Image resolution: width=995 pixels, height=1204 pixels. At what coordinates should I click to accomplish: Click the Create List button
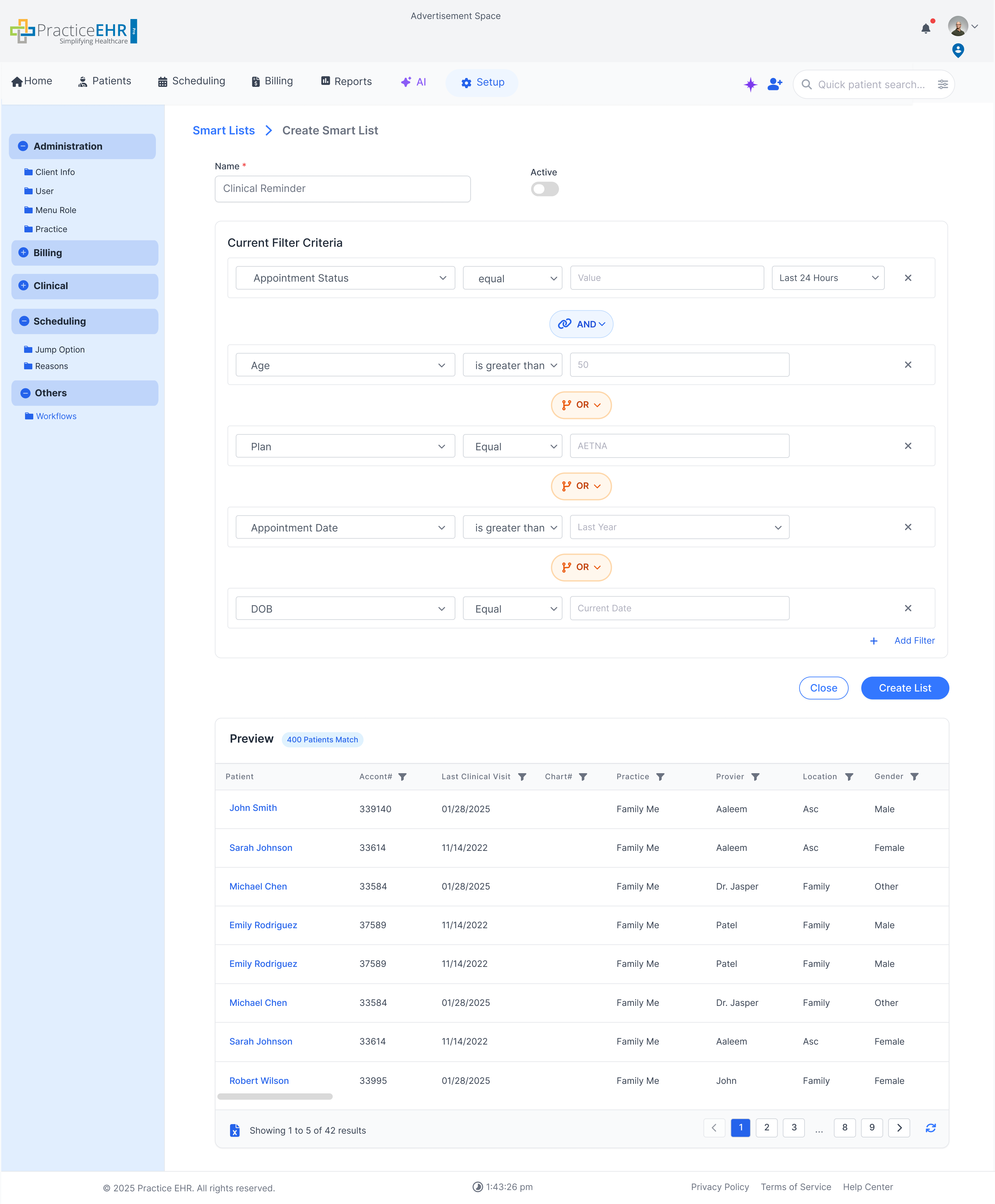(904, 688)
